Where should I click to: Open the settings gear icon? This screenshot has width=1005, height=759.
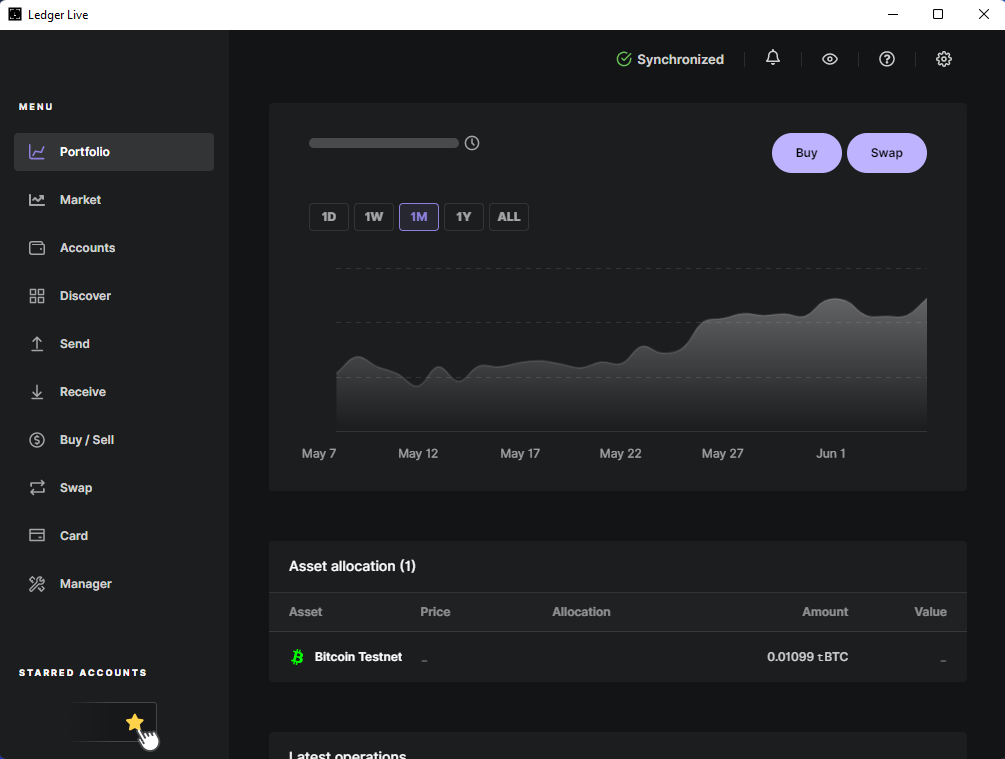[943, 59]
